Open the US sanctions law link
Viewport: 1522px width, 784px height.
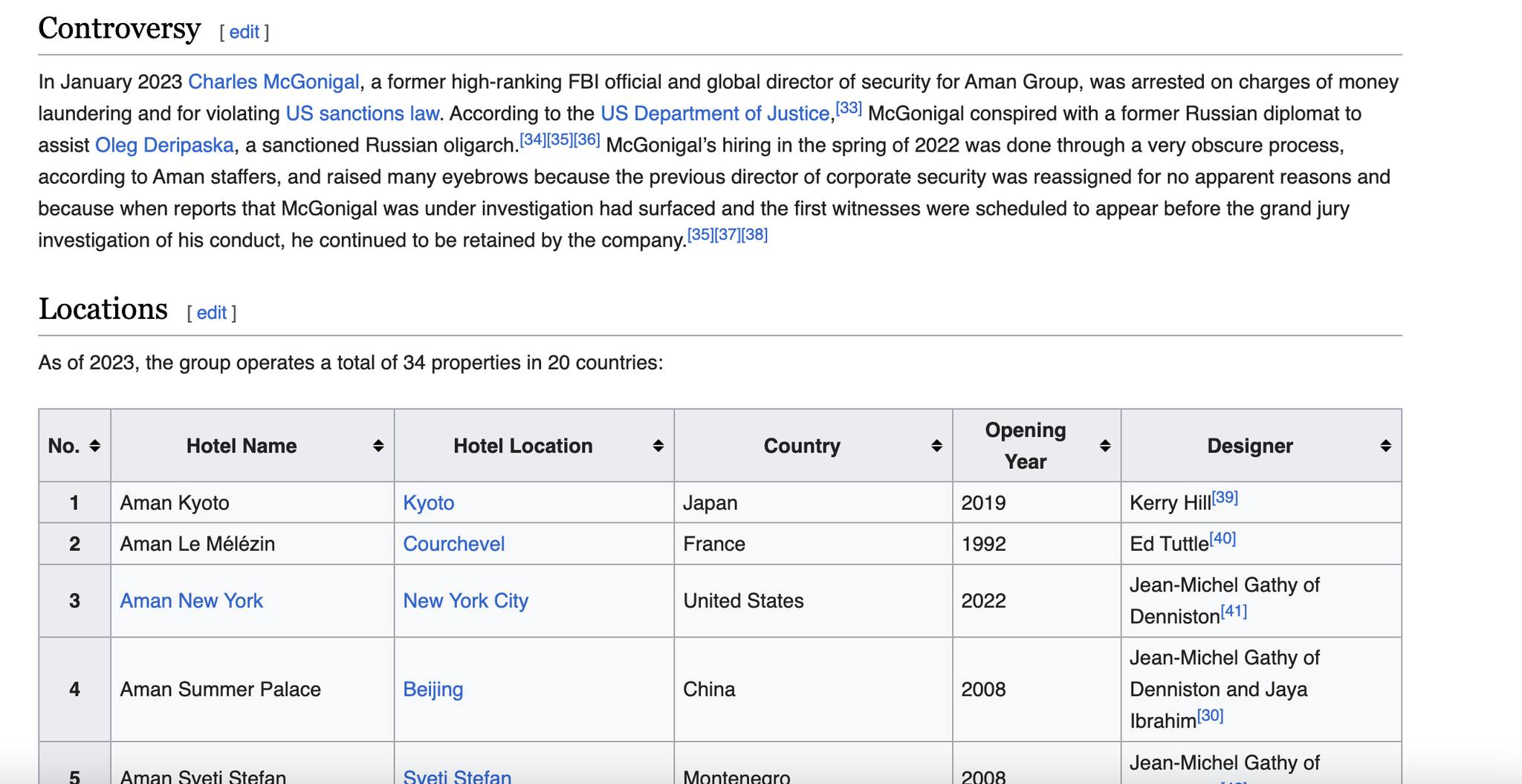click(x=362, y=114)
